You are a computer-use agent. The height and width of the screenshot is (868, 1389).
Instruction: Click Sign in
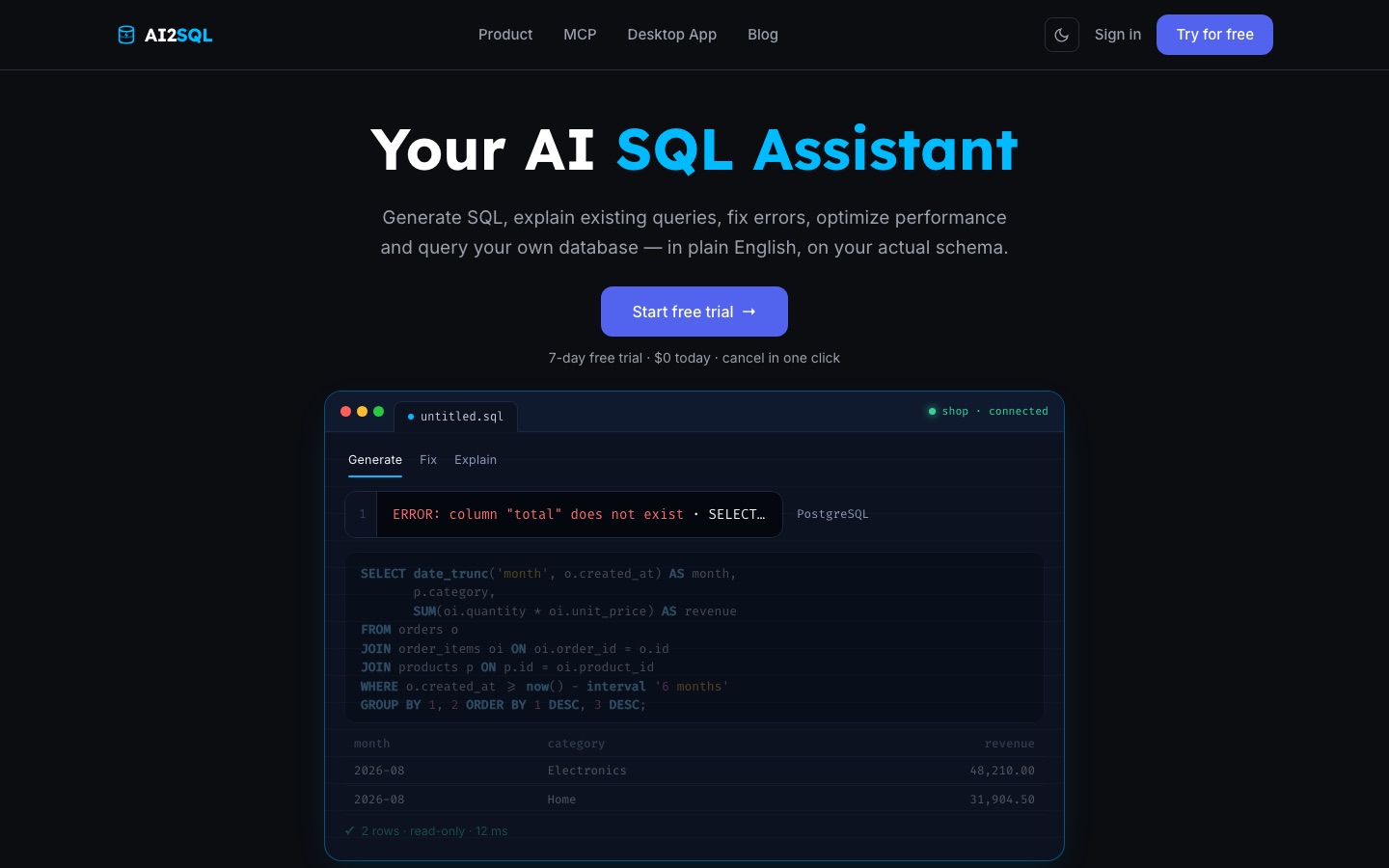tap(1118, 35)
